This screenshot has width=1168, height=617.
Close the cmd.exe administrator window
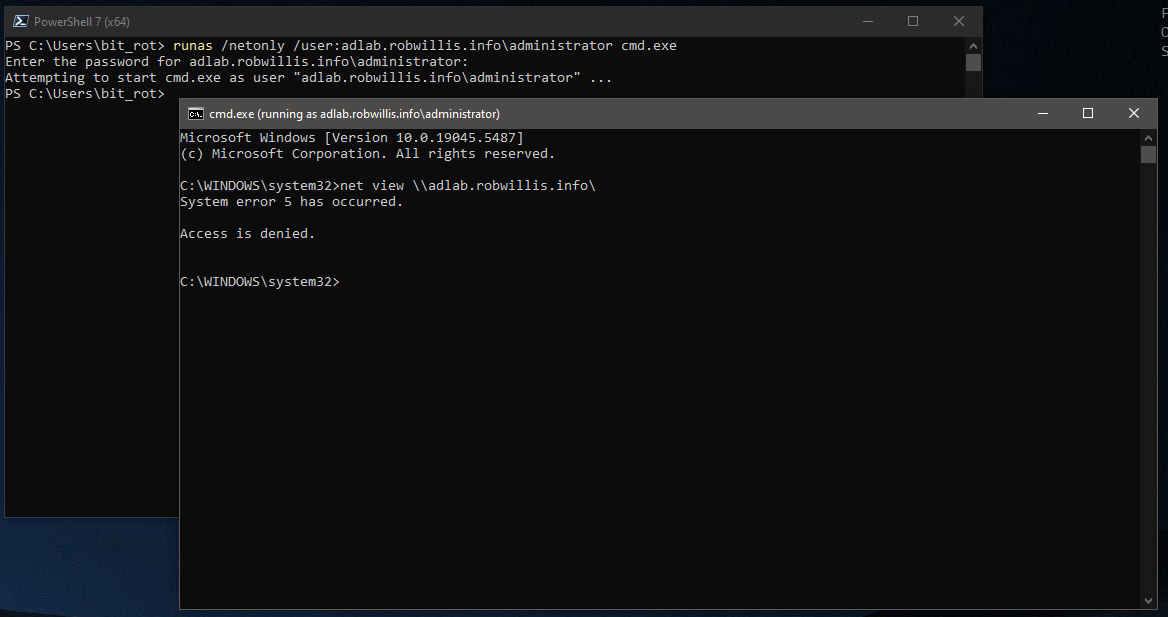pos(1134,114)
